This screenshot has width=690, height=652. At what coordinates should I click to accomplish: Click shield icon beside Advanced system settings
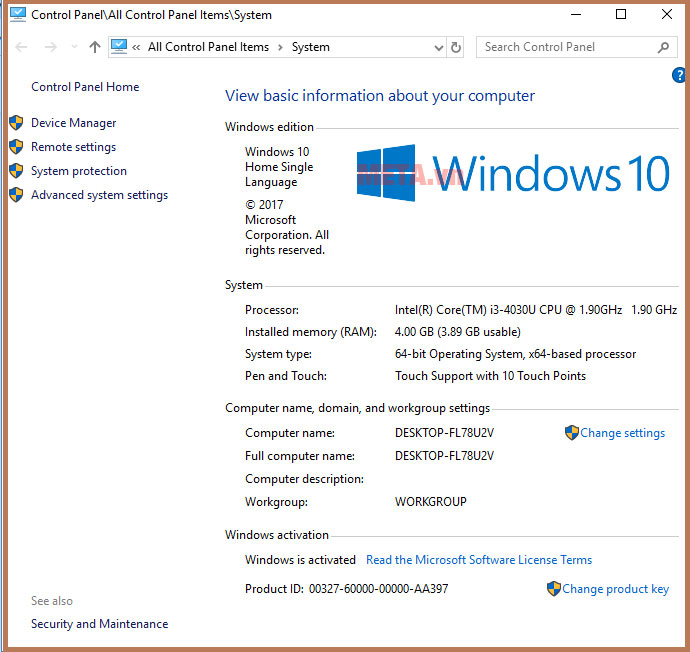[x=16, y=194]
